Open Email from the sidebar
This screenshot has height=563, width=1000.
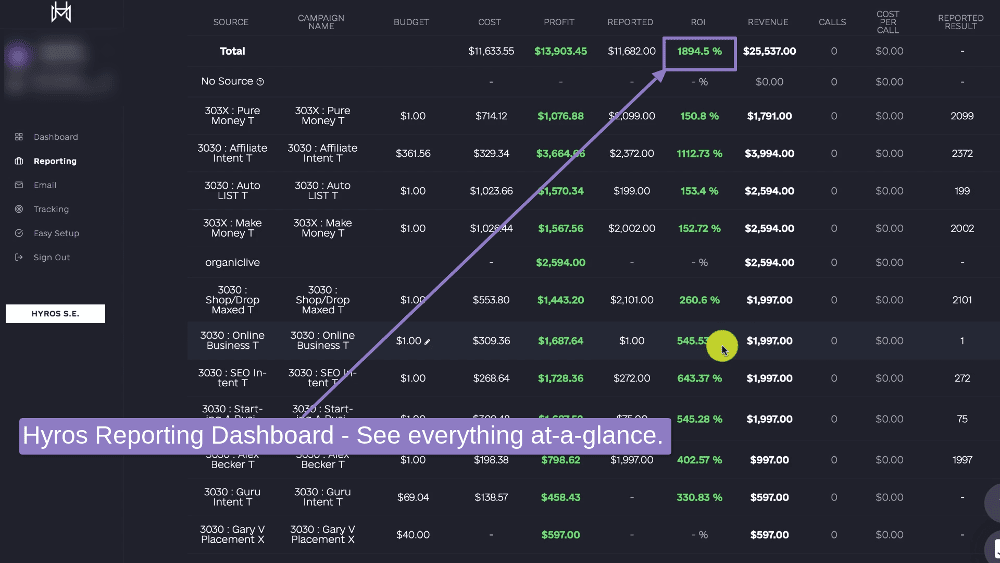pos(45,185)
